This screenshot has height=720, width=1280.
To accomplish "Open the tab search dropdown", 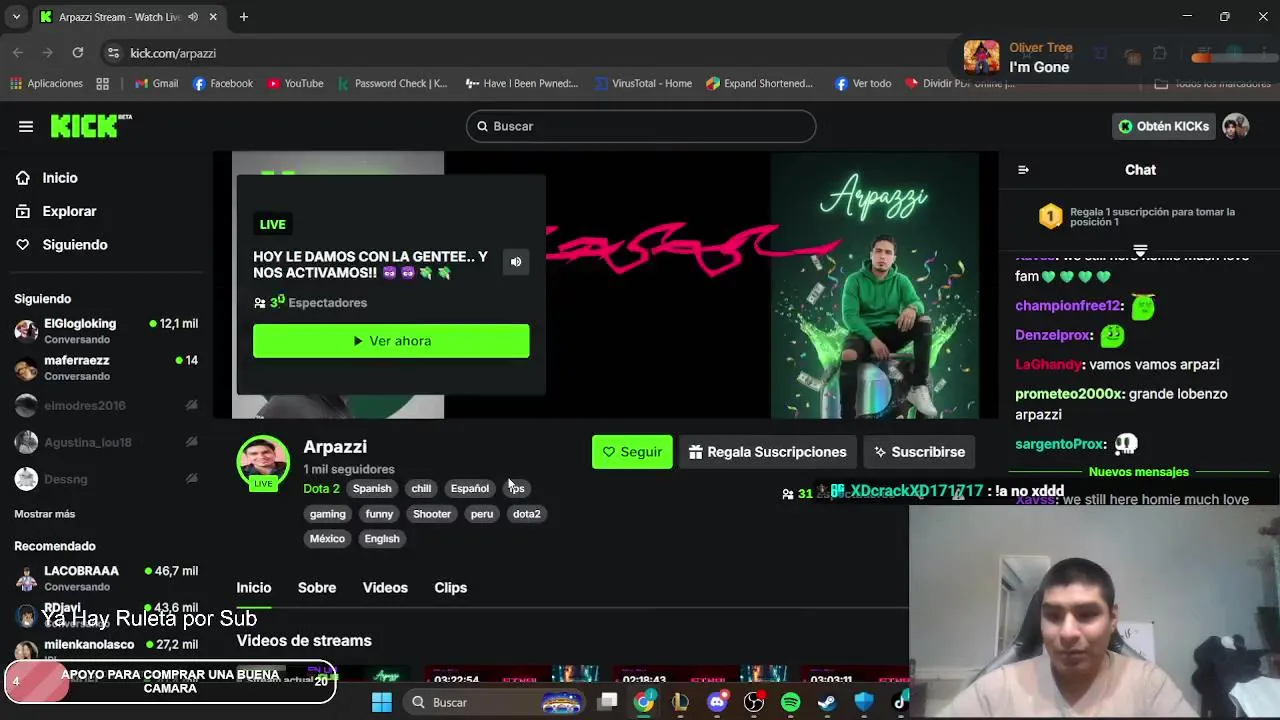I will pos(16,17).
